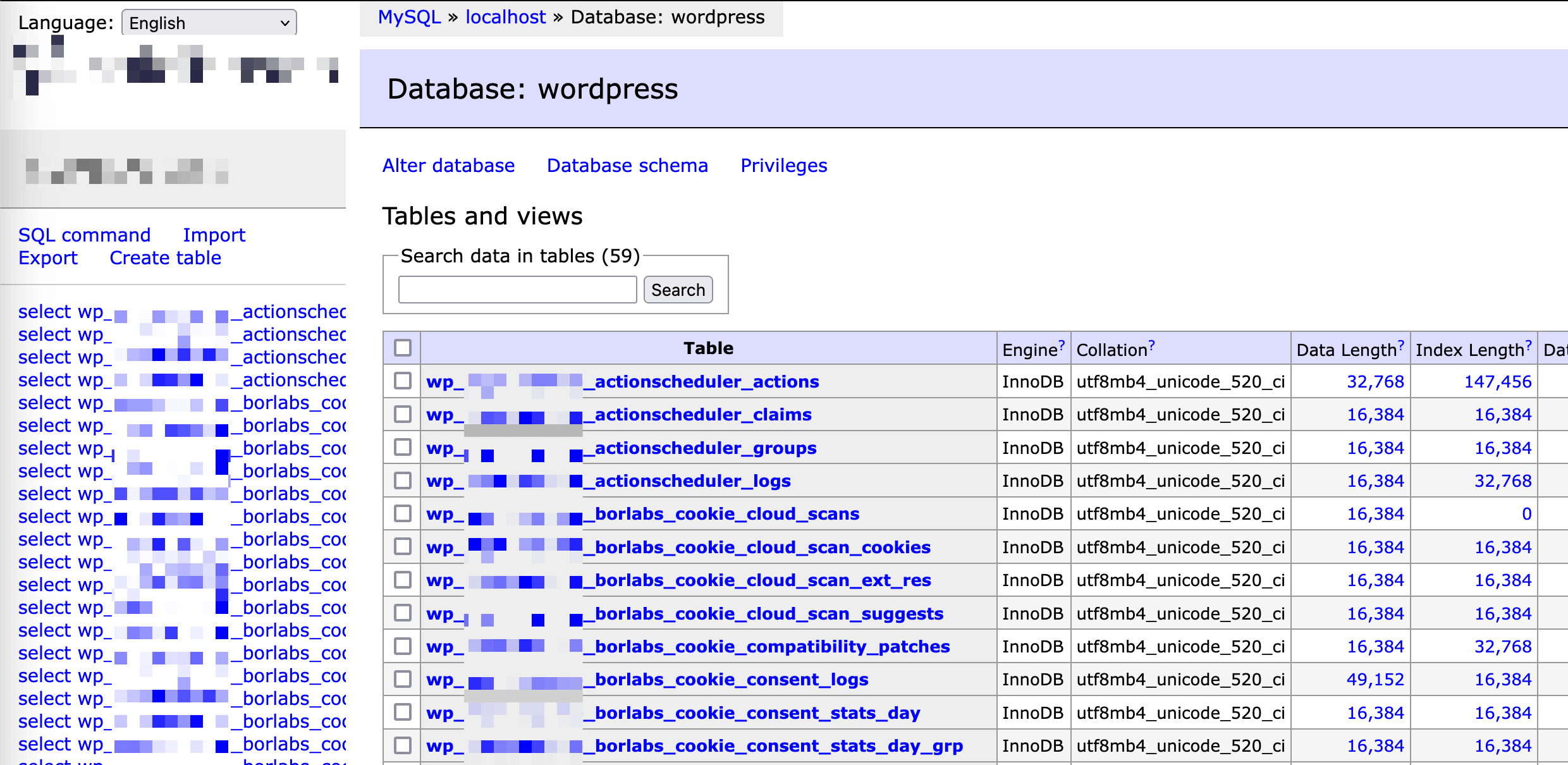The image size is (1568, 765).
Task: Click InnoDB engine cell of actionscheduler_claims row
Action: coord(1032,415)
